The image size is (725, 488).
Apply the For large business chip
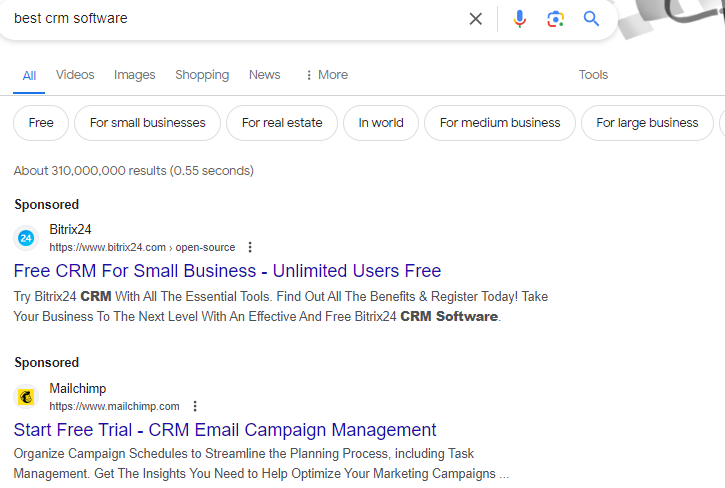click(647, 123)
